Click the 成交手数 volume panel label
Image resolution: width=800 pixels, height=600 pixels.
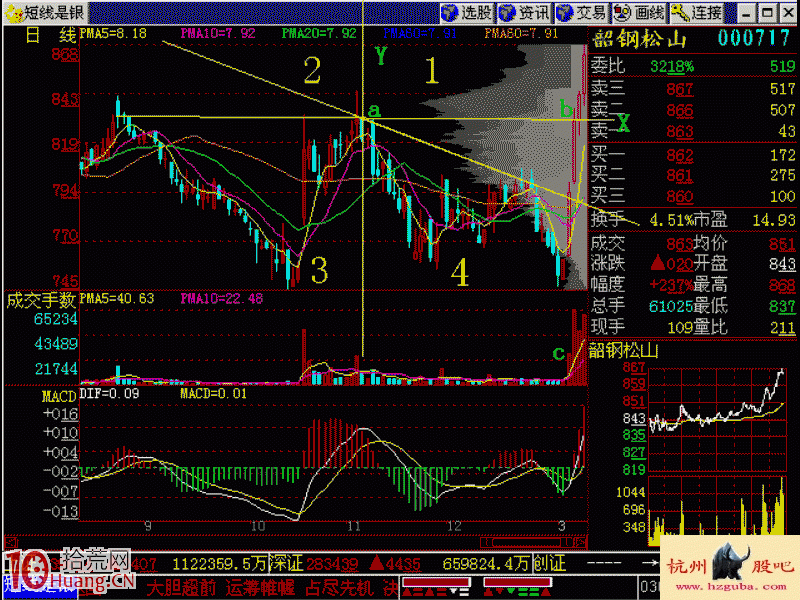[41, 301]
